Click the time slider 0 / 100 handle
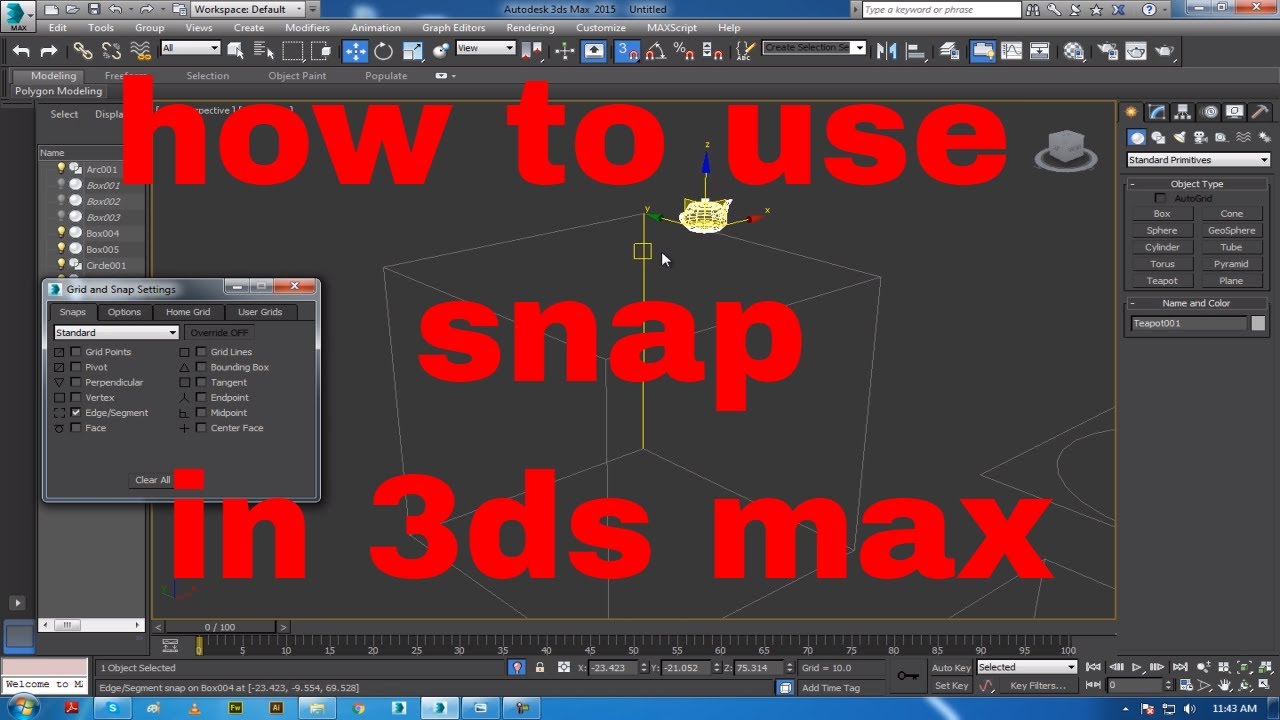The width and height of the screenshot is (1280, 720). click(x=220, y=627)
